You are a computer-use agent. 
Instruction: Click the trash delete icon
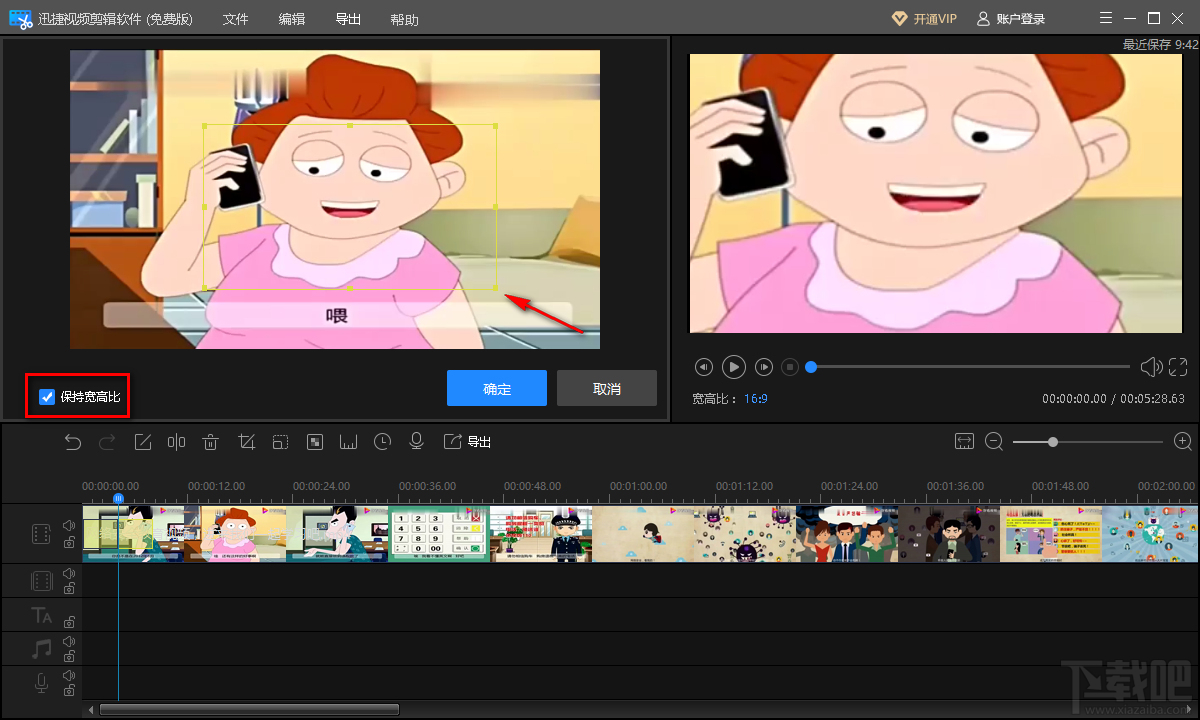pos(211,442)
